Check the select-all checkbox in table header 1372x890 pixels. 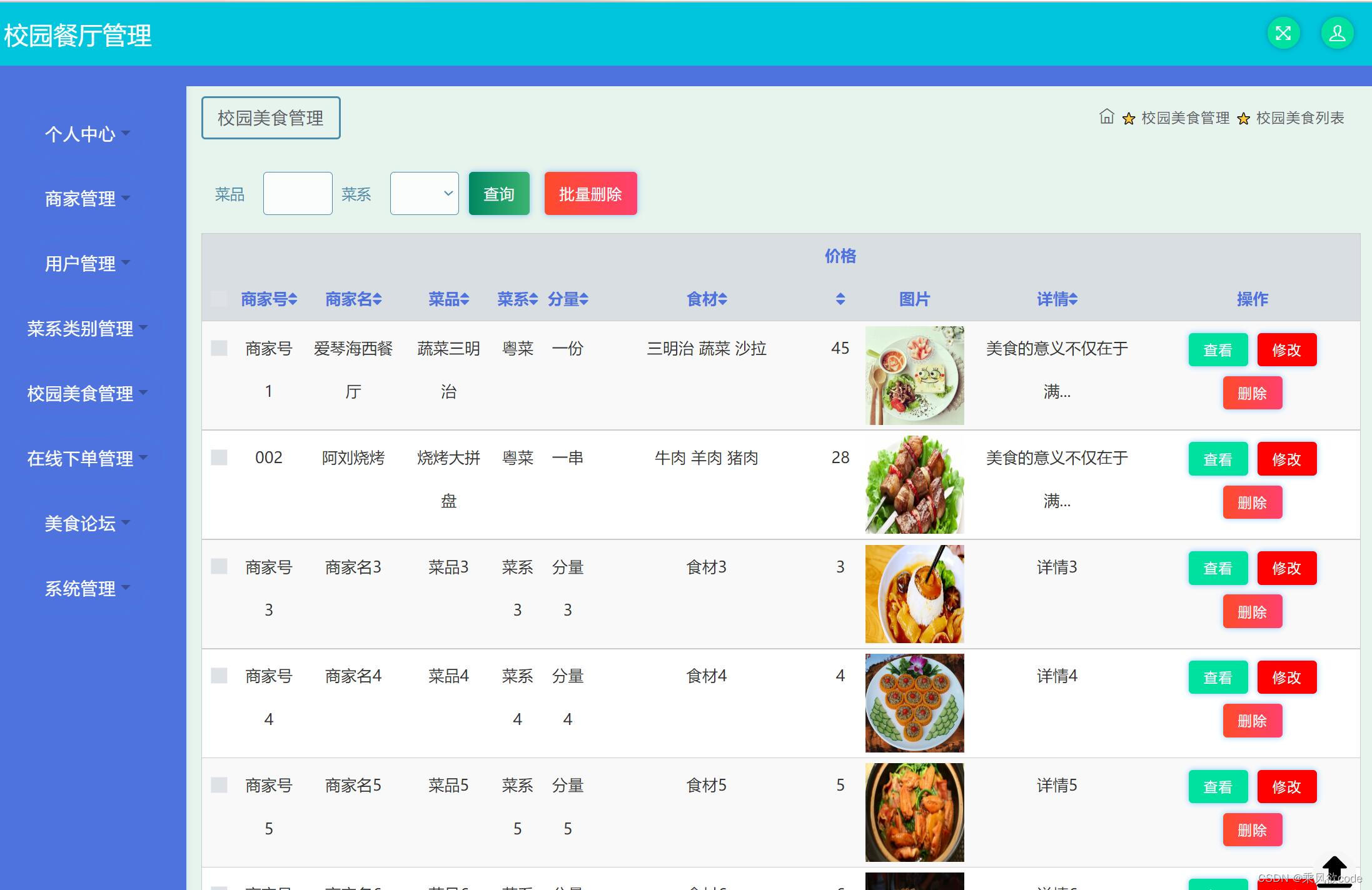(x=219, y=299)
